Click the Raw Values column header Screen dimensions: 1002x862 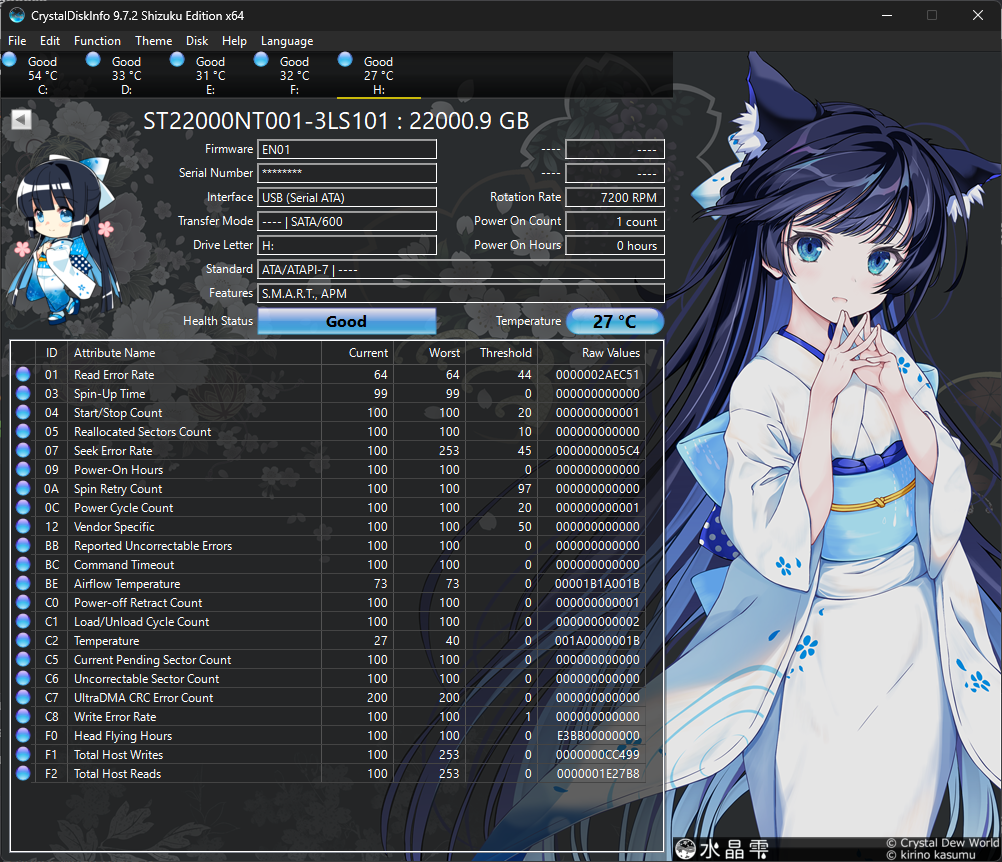point(610,353)
